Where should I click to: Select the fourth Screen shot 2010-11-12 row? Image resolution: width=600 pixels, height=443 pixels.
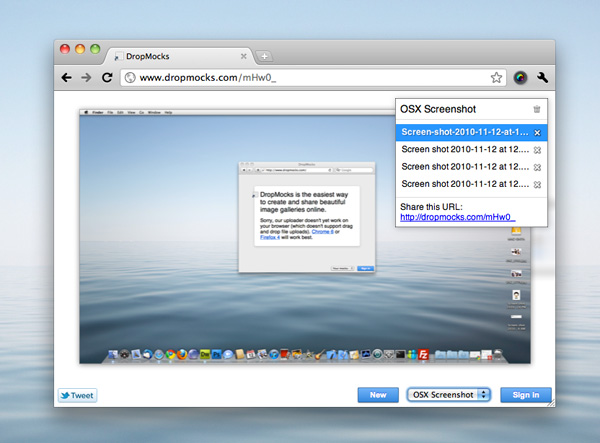(x=471, y=184)
